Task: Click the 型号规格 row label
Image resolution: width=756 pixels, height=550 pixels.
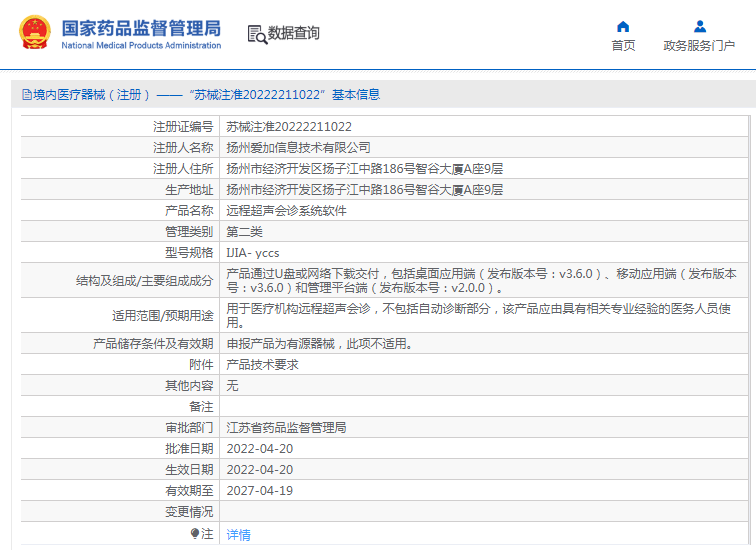Action: [x=189, y=253]
